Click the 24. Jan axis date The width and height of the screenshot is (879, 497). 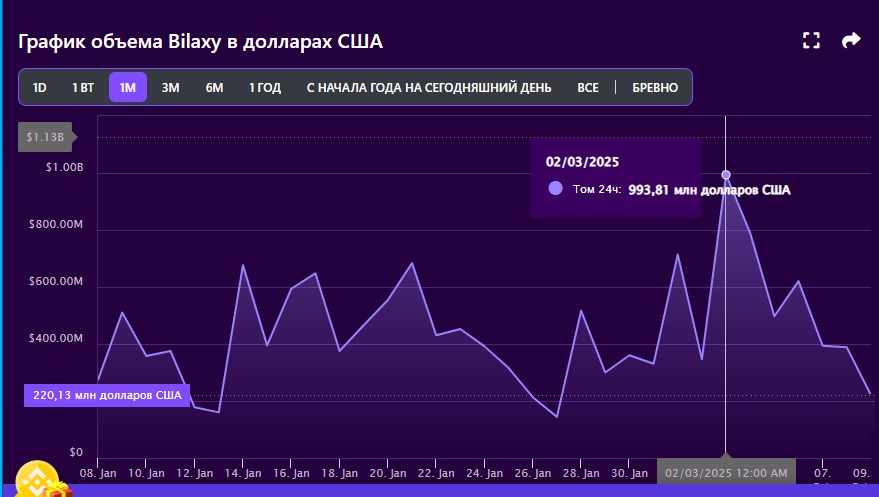[484, 473]
